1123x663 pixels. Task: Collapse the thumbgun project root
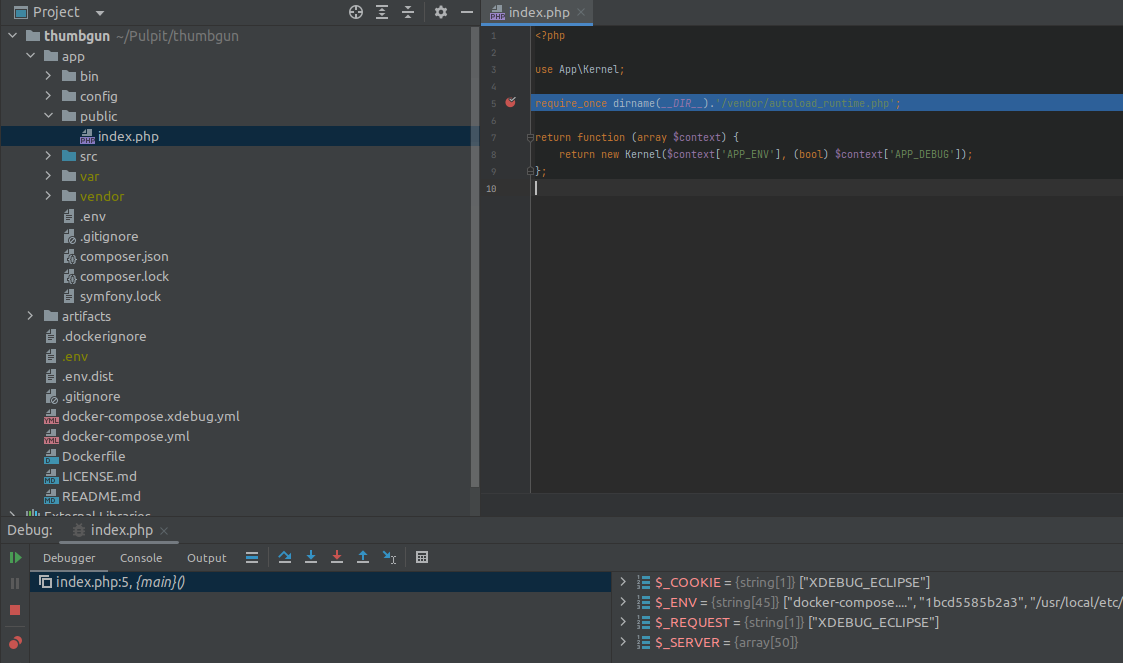coord(12,36)
